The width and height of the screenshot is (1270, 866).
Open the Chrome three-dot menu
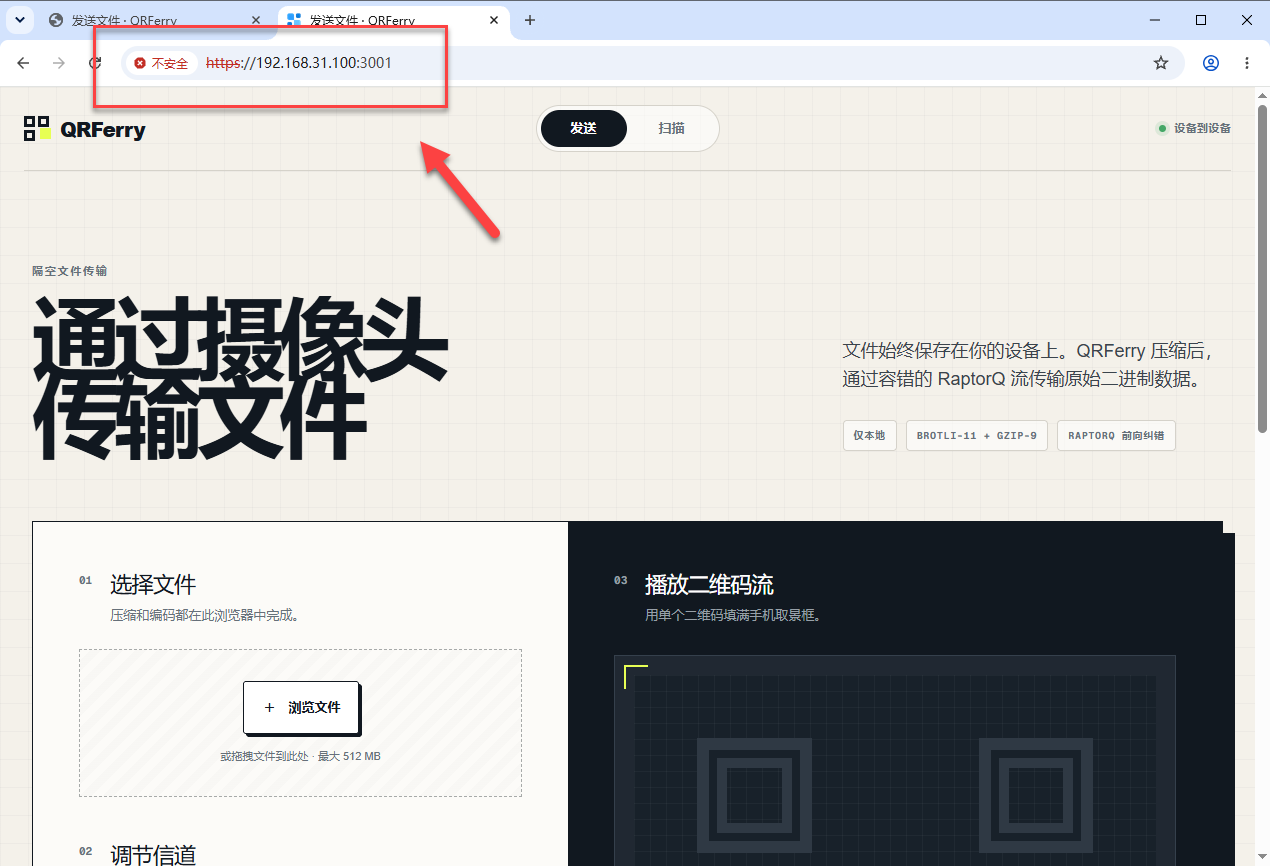tap(1247, 63)
